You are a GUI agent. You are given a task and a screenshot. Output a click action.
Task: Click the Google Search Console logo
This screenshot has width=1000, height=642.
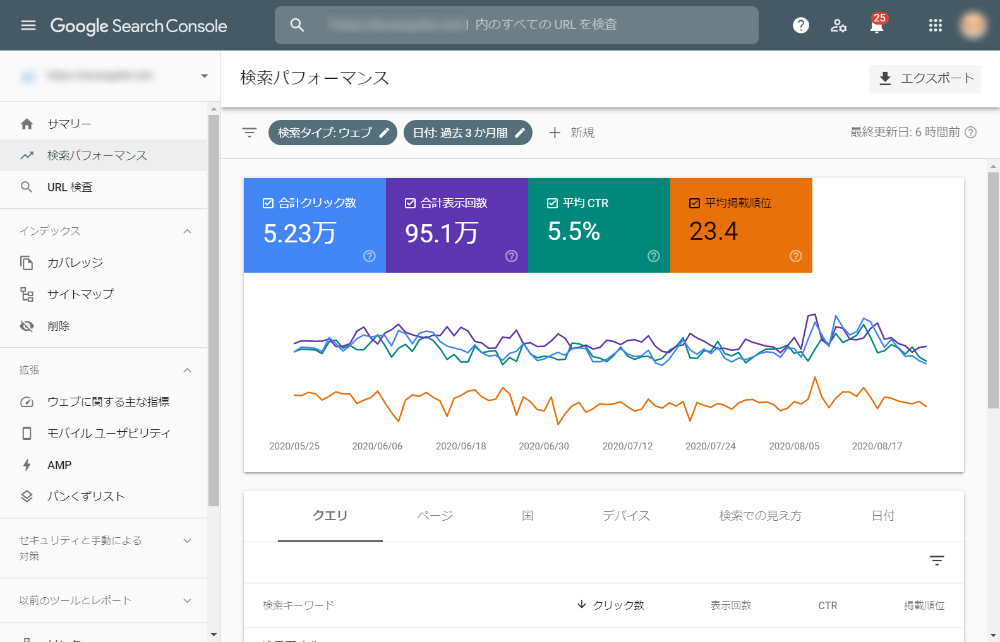(x=138, y=26)
